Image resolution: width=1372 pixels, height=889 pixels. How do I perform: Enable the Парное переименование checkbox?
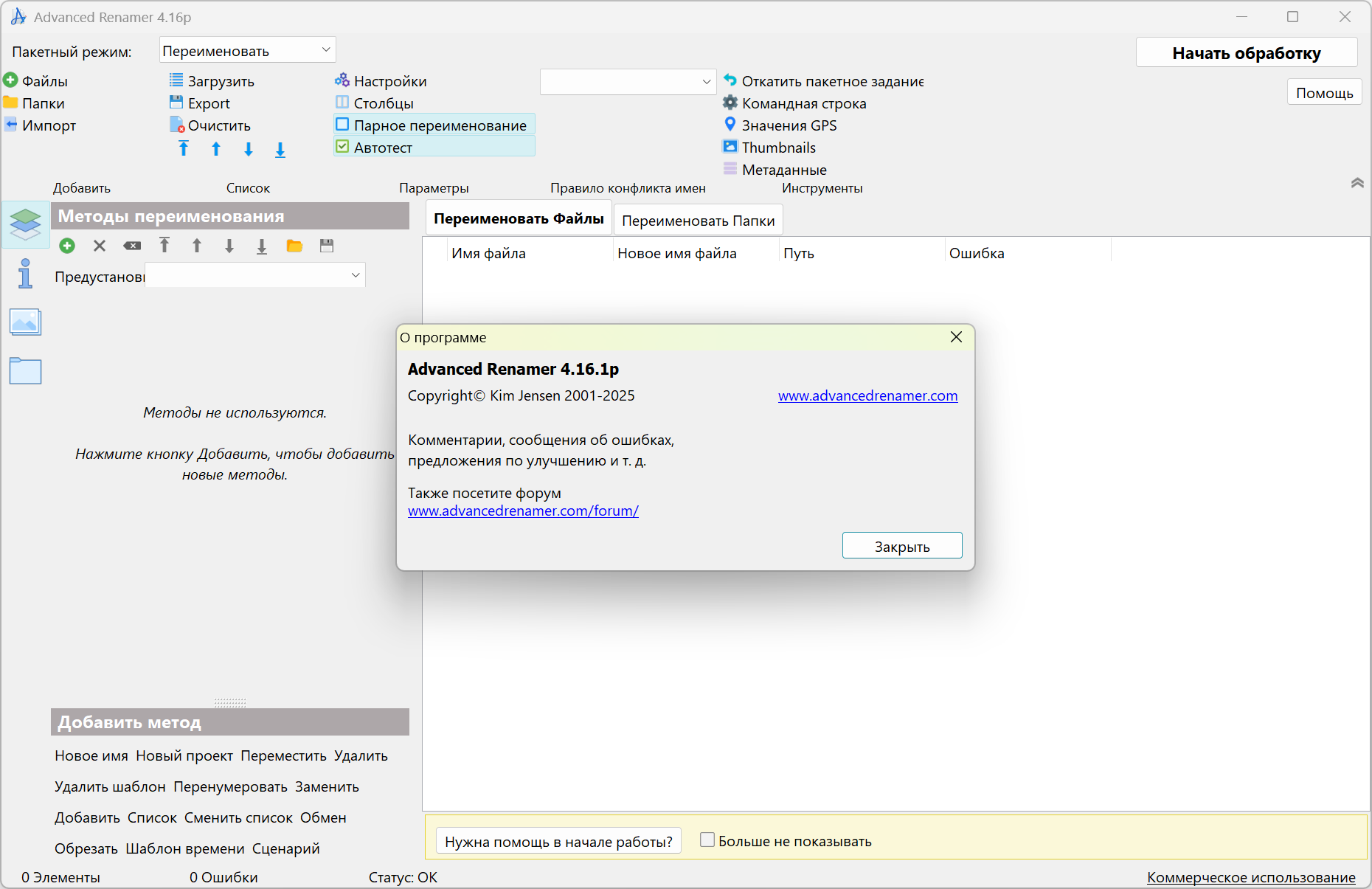(342, 125)
